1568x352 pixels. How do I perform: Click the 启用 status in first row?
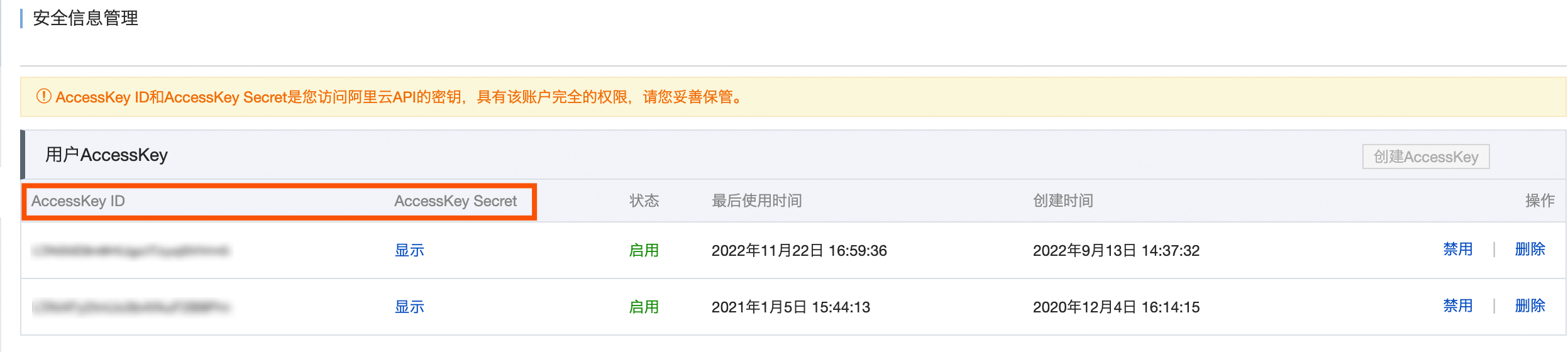pos(644,250)
